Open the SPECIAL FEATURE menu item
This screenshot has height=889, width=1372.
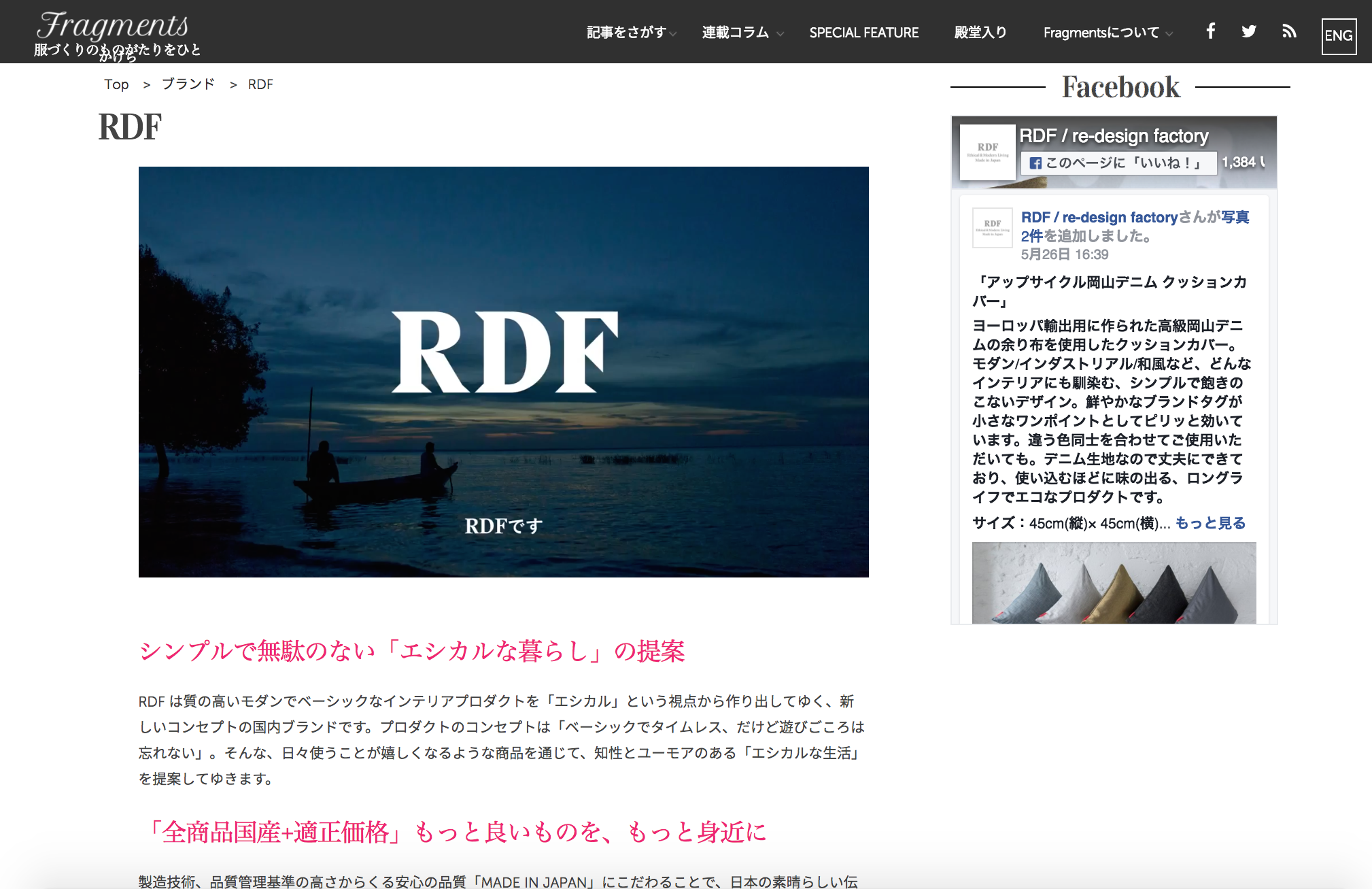point(863,33)
